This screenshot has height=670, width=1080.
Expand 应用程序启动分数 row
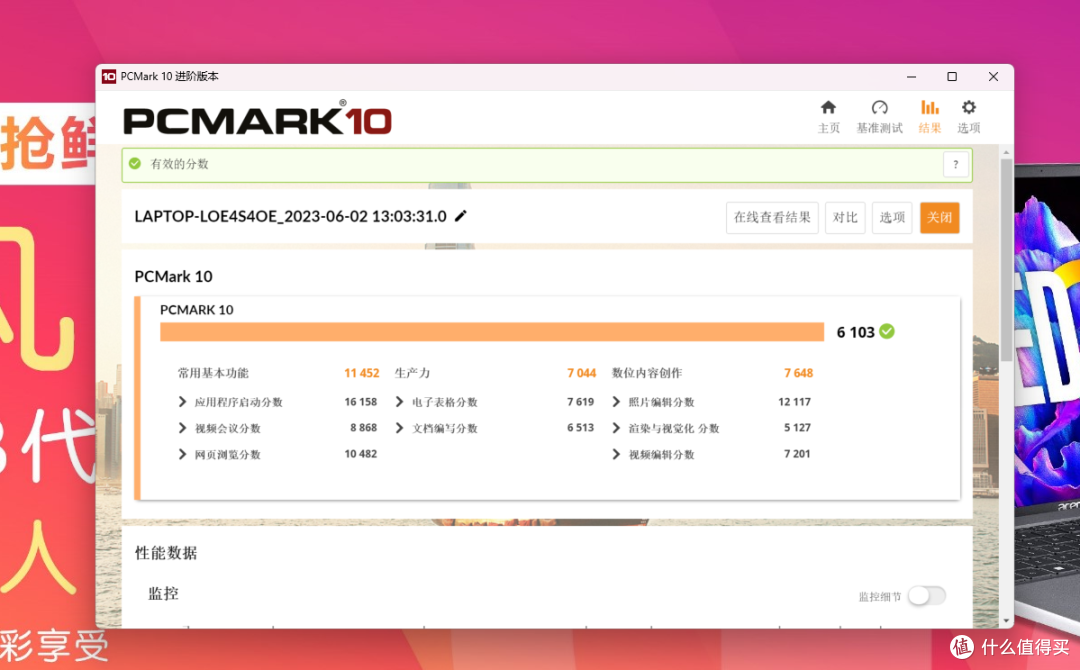pyautogui.click(x=183, y=401)
